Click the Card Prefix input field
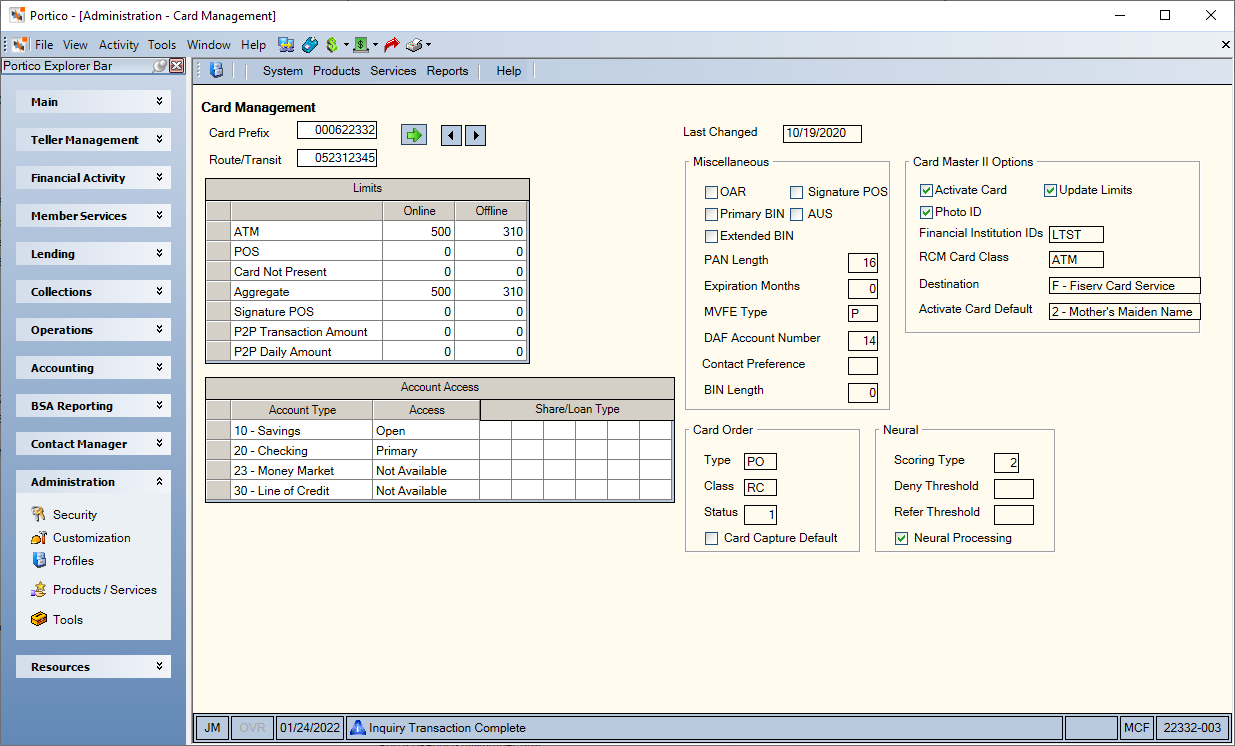1235x746 pixels. click(337, 130)
